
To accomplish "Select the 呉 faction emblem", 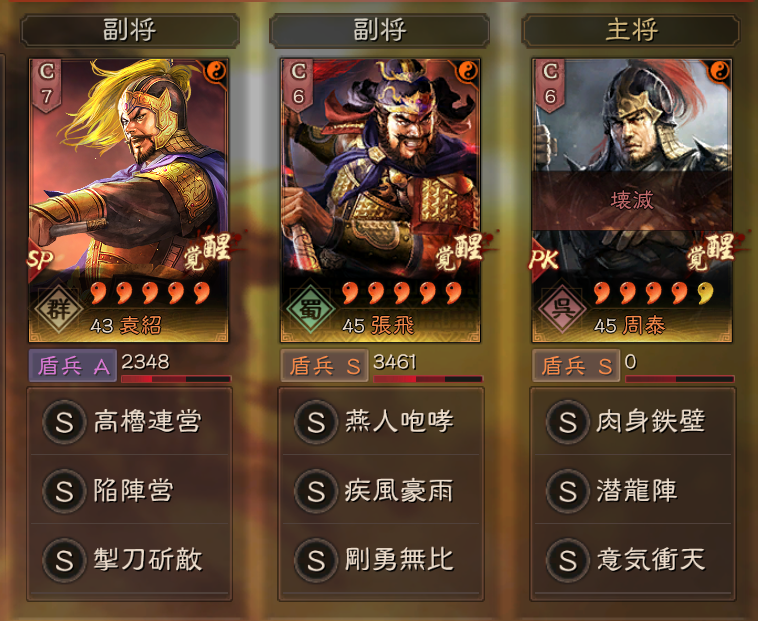I will (x=562, y=308).
